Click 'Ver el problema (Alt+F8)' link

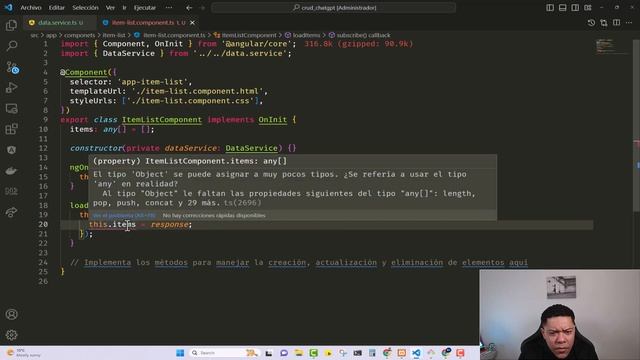tap(124, 215)
